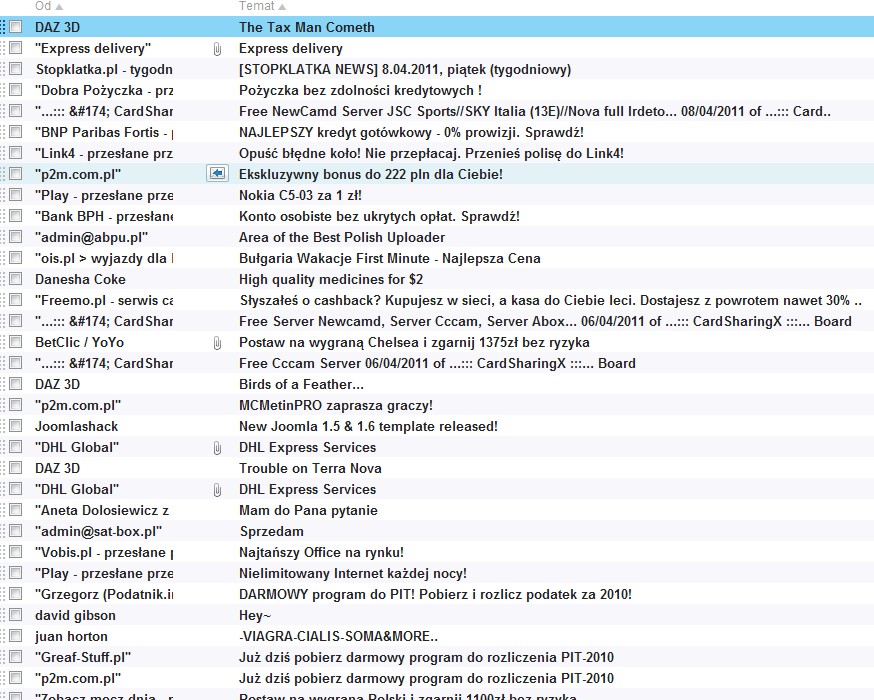Open Free NewCamd Server JSC Sports message
Screen dimensions: 874x700
(x=535, y=111)
